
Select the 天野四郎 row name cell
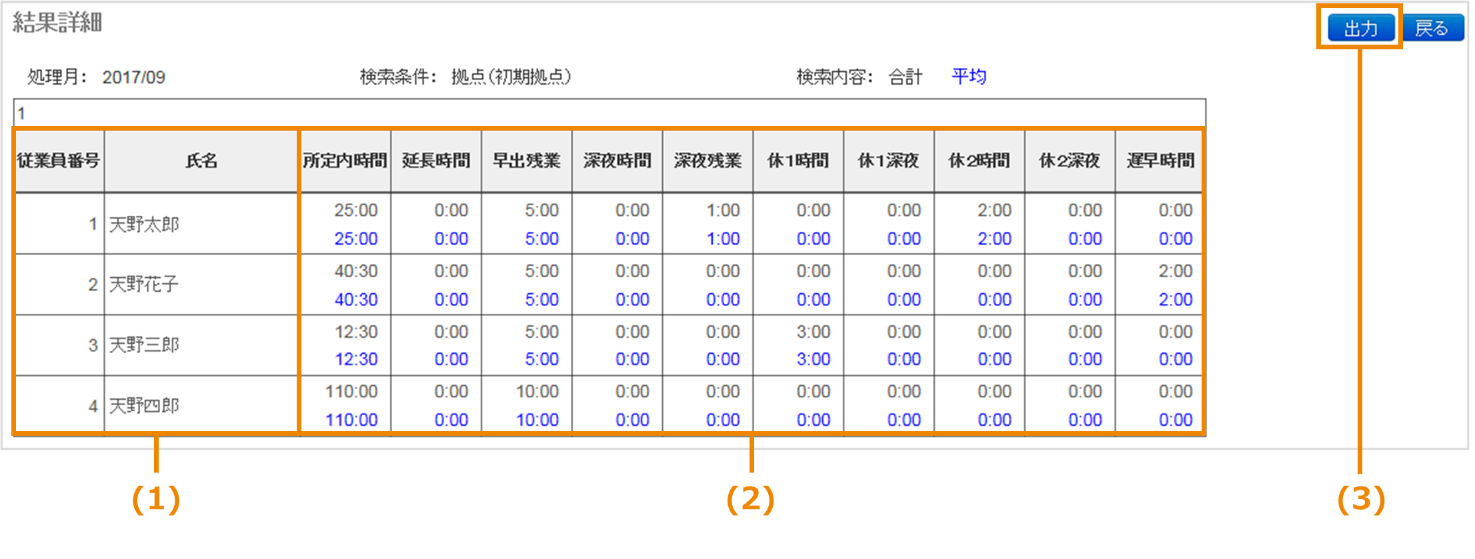pyautogui.click(x=145, y=406)
